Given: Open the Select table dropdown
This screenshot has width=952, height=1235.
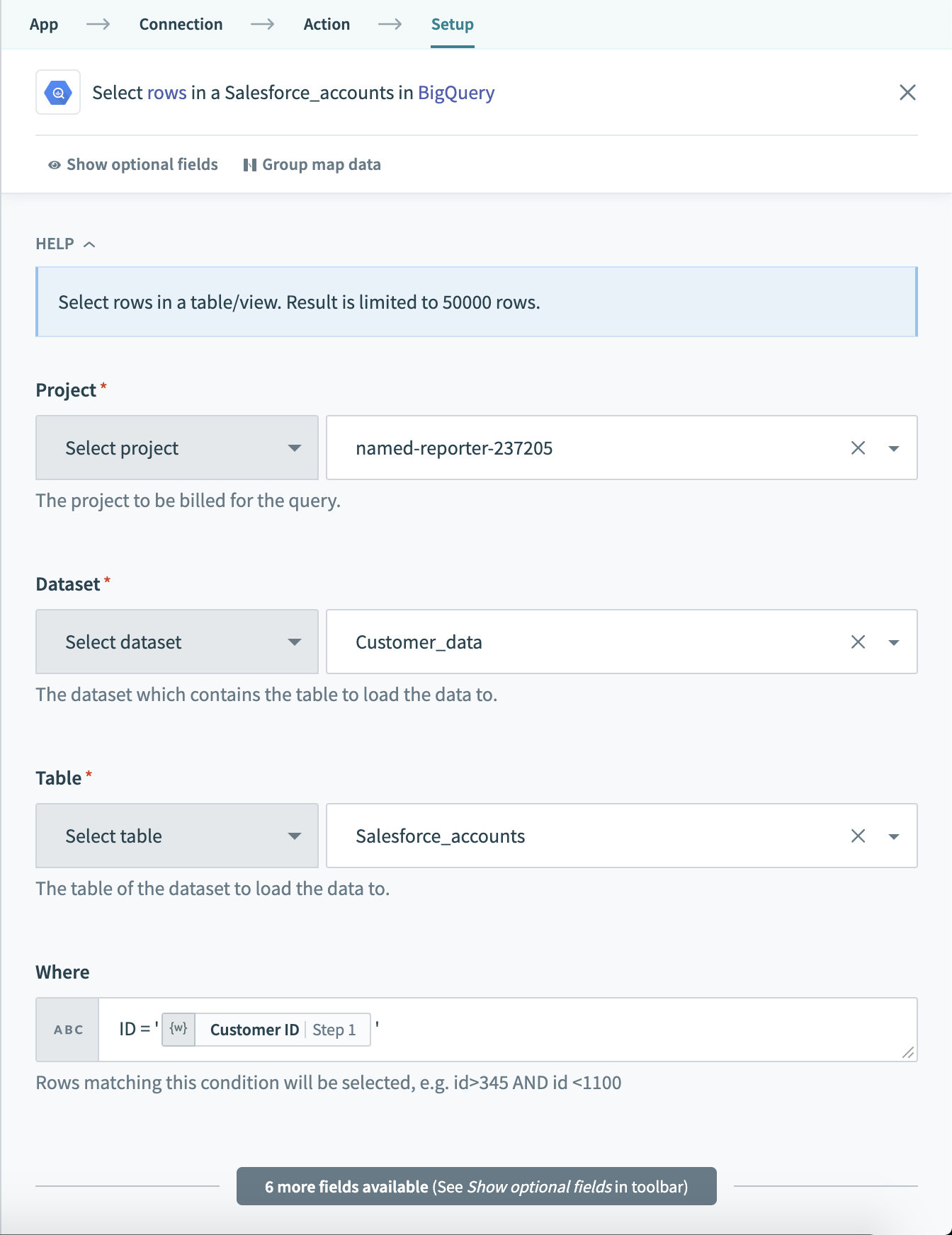Looking at the screenshot, I should pyautogui.click(x=176, y=836).
